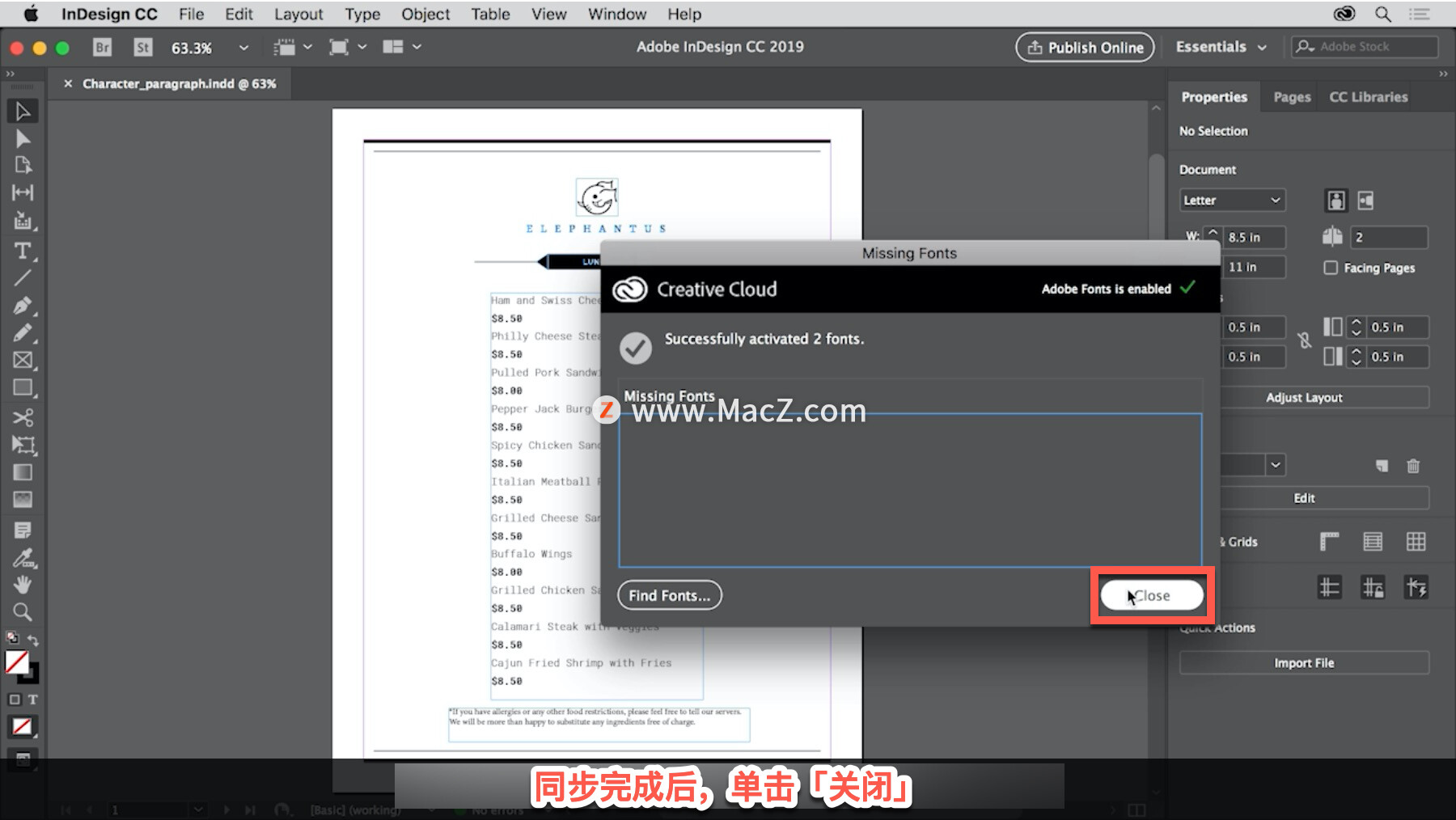Click the page count field showing 2
This screenshot has height=820, width=1456.
click(x=1389, y=237)
